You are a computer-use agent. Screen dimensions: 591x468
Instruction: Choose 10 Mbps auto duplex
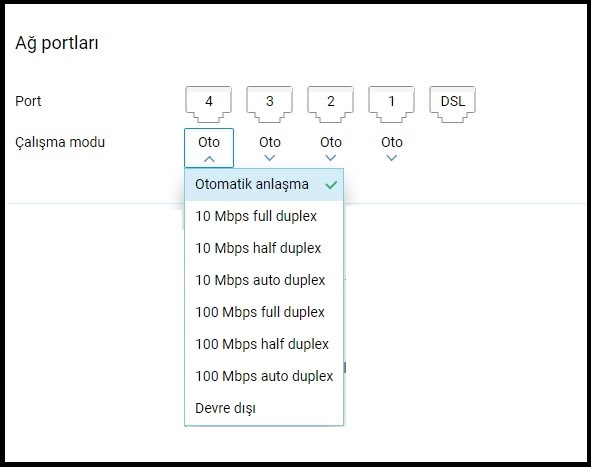click(x=264, y=280)
